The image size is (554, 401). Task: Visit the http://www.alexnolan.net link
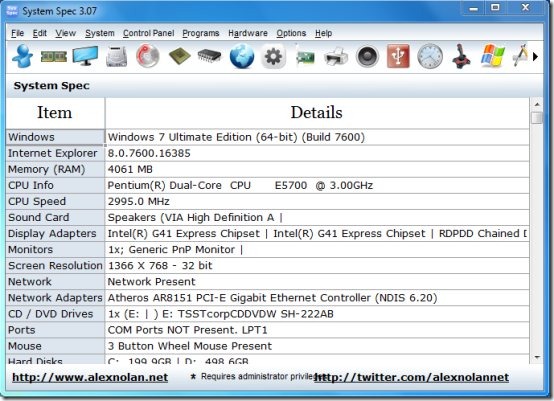pos(90,377)
